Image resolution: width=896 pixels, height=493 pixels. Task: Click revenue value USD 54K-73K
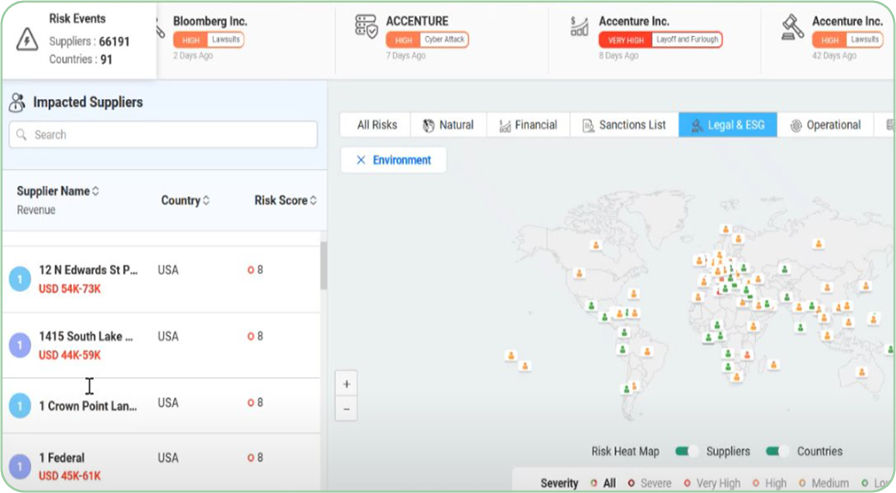pos(70,289)
